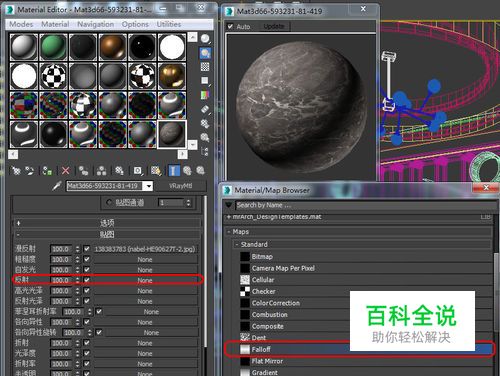Screen dimensions: 500x376
Task: Toggle the 漫反射 map enable checkbox
Action: click(87, 249)
